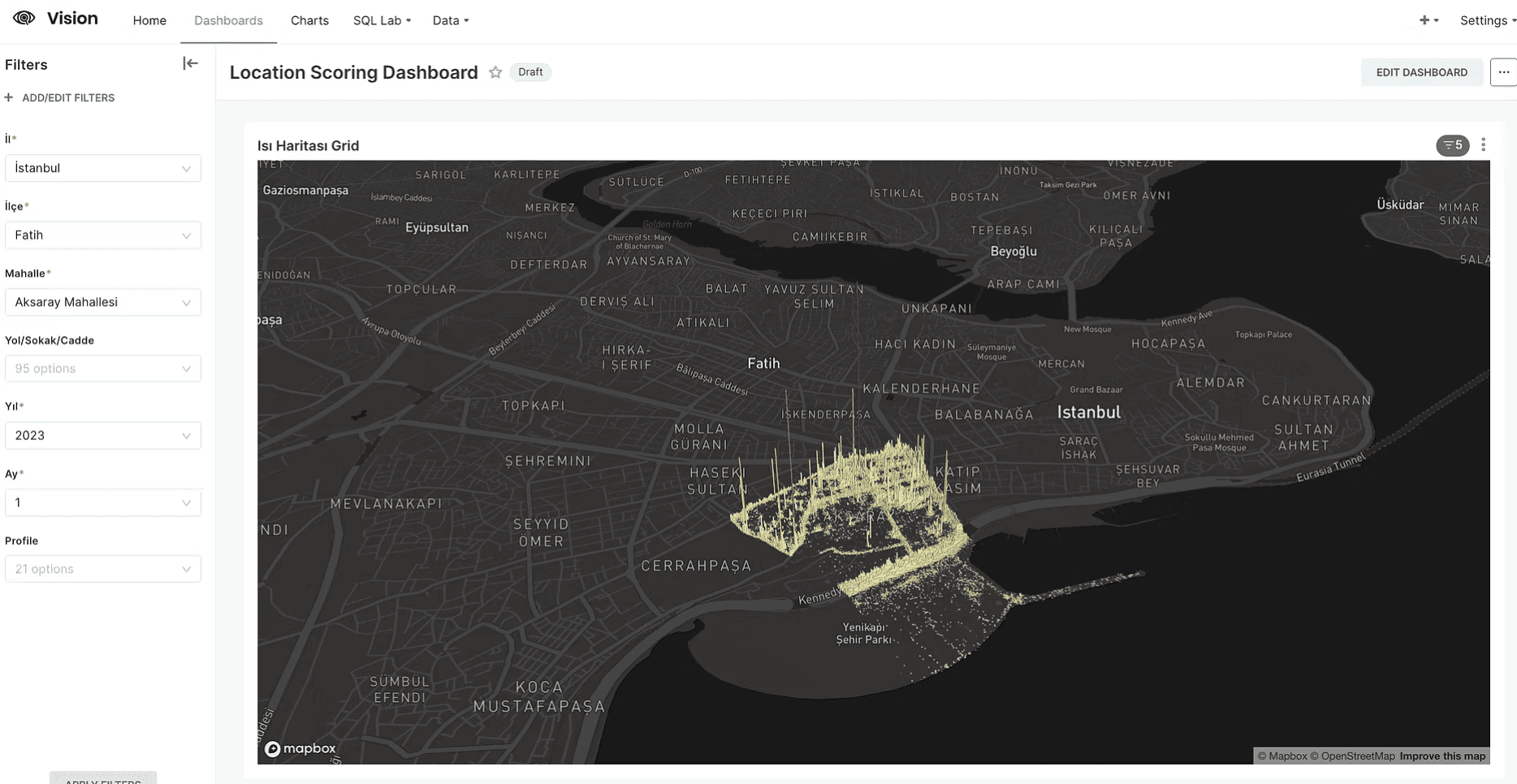The image size is (1517, 784).
Task: Click the plus icon beside Add/Edit Filters
Action: [9, 97]
